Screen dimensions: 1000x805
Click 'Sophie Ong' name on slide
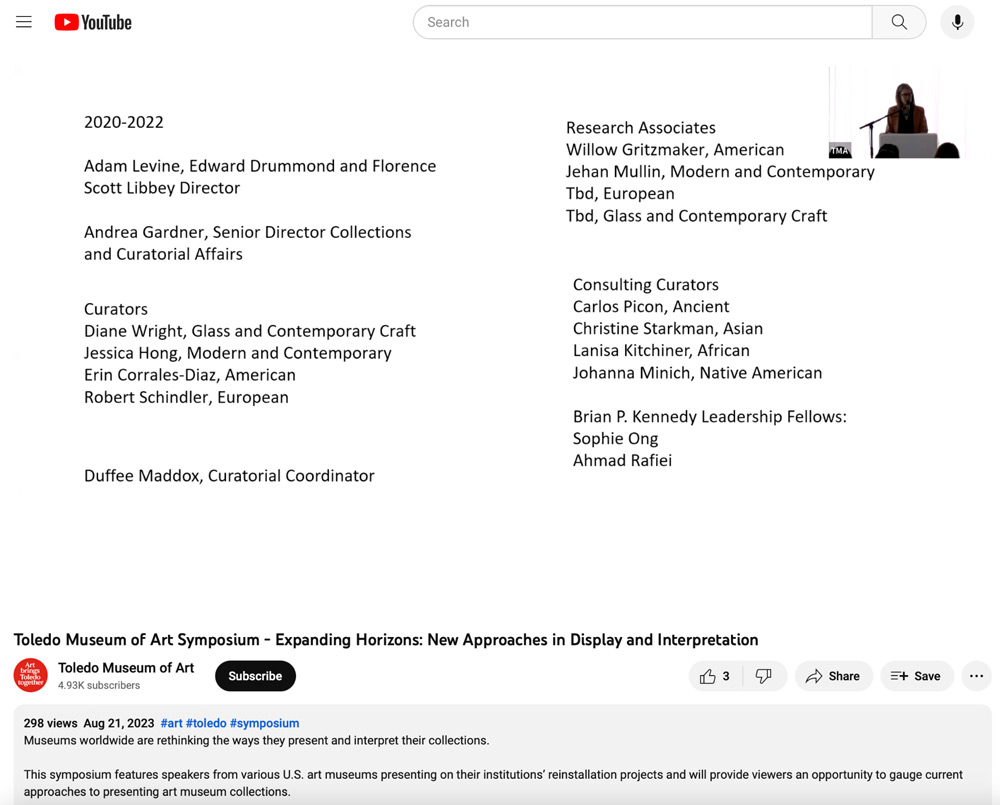point(615,439)
